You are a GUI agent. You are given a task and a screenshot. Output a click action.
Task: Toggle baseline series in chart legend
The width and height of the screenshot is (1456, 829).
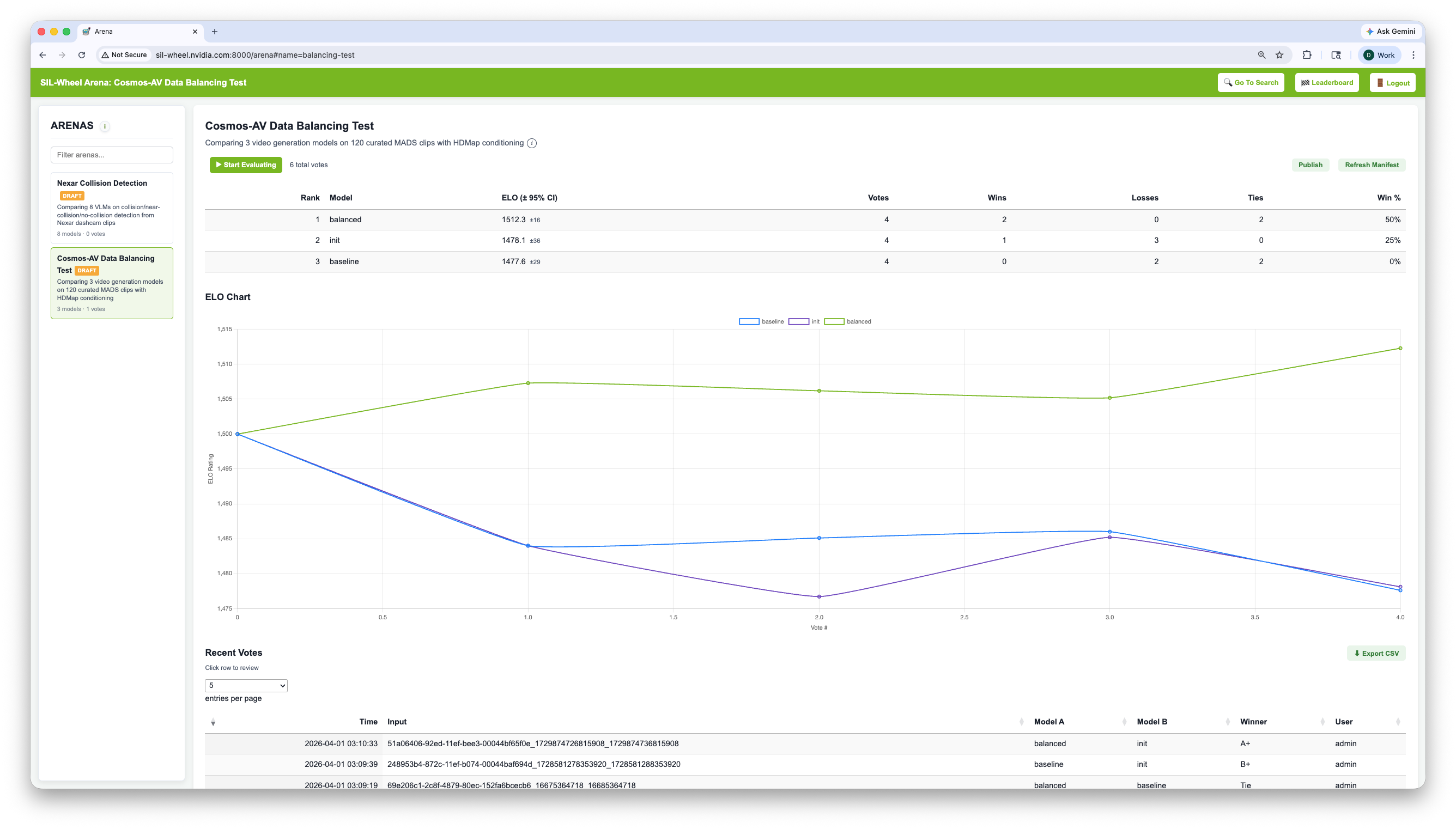click(761, 322)
